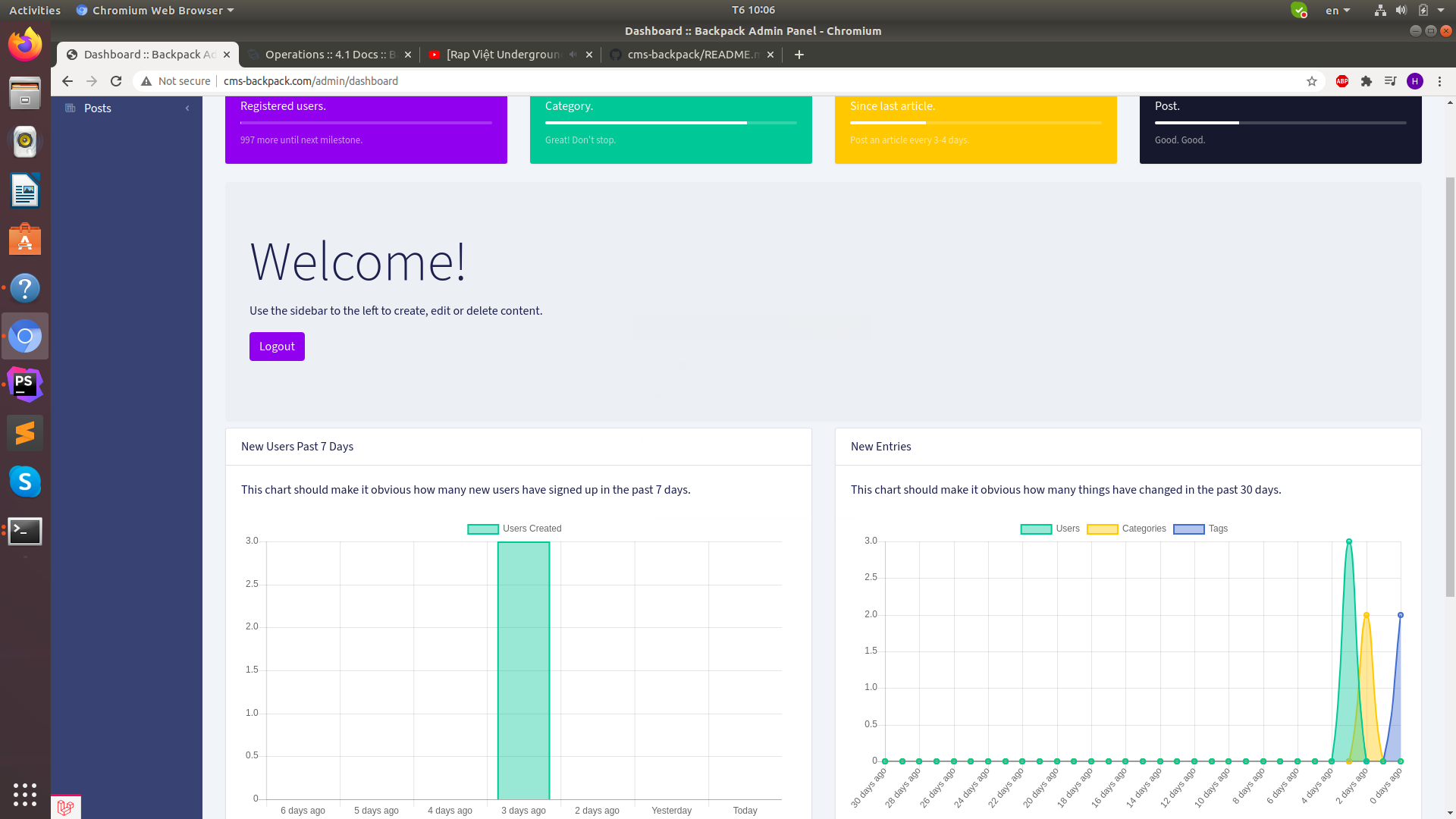Toggle Tags series in legend
The height and width of the screenshot is (819, 1456).
click(x=1200, y=529)
